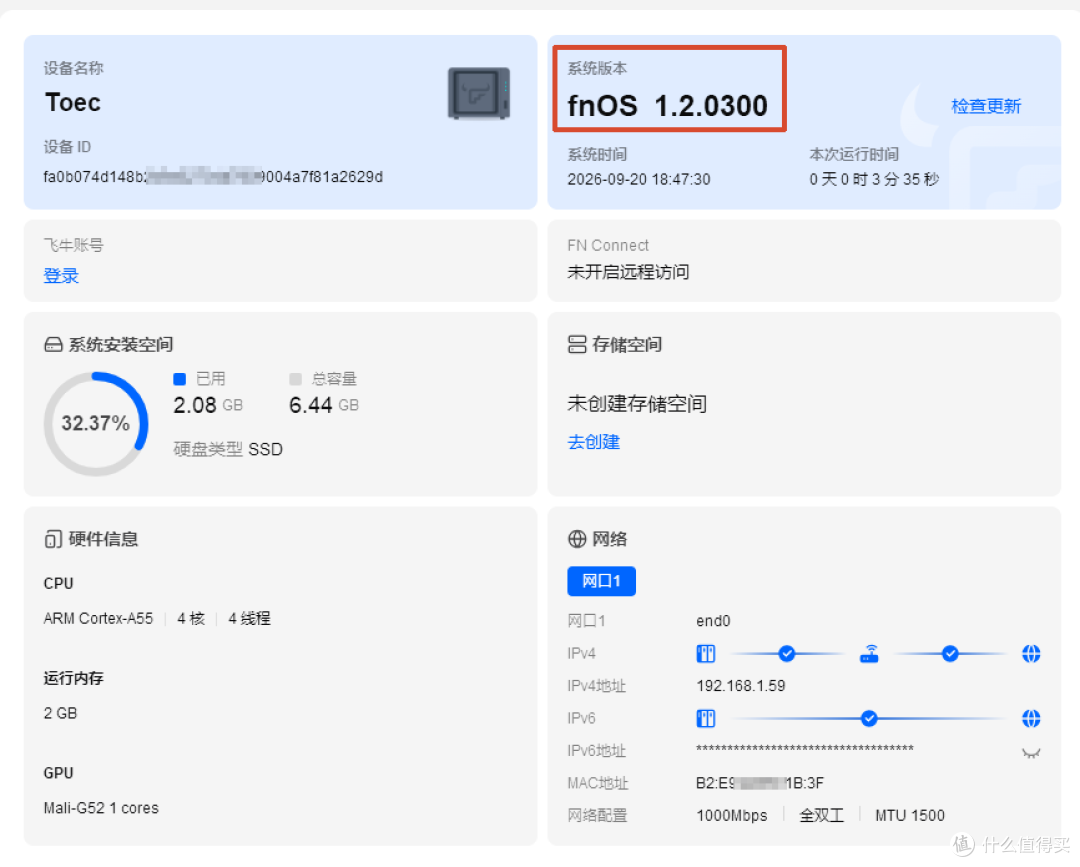Click the IPv4 address 192.168.1.59

point(740,686)
